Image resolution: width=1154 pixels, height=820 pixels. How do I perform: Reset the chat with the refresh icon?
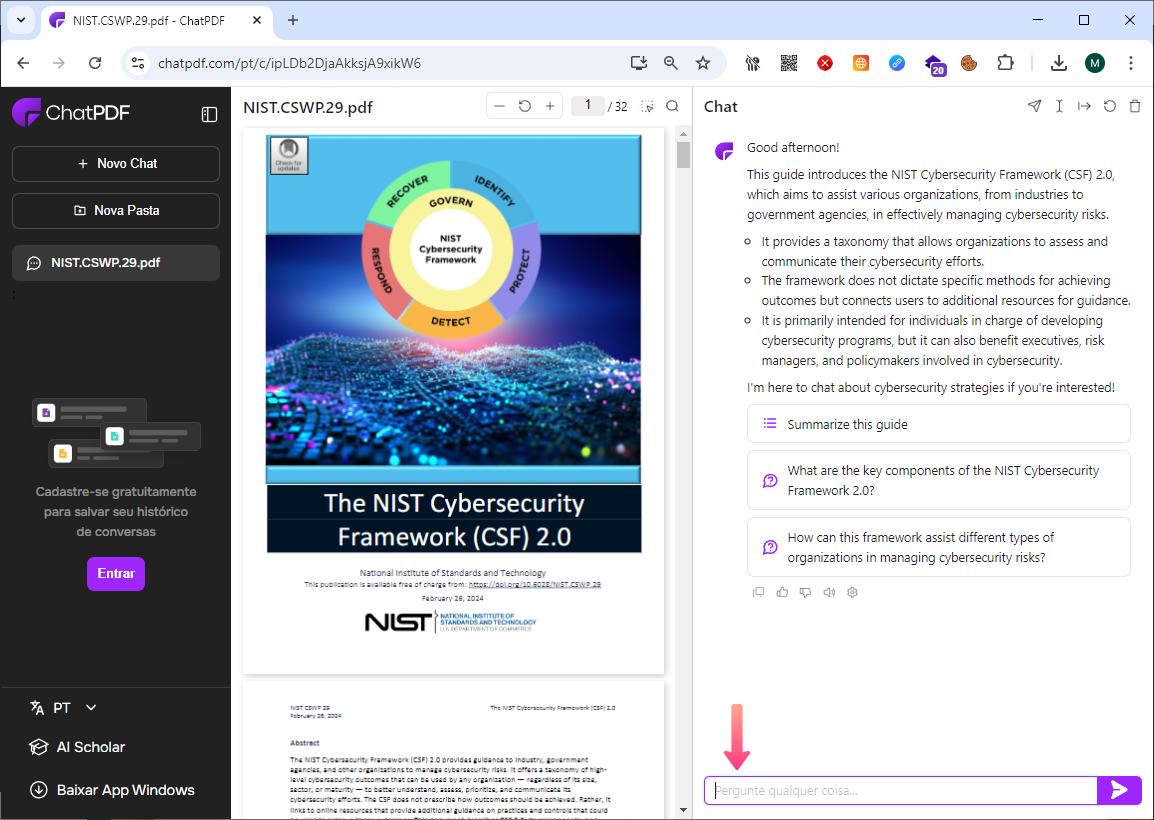point(1109,106)
